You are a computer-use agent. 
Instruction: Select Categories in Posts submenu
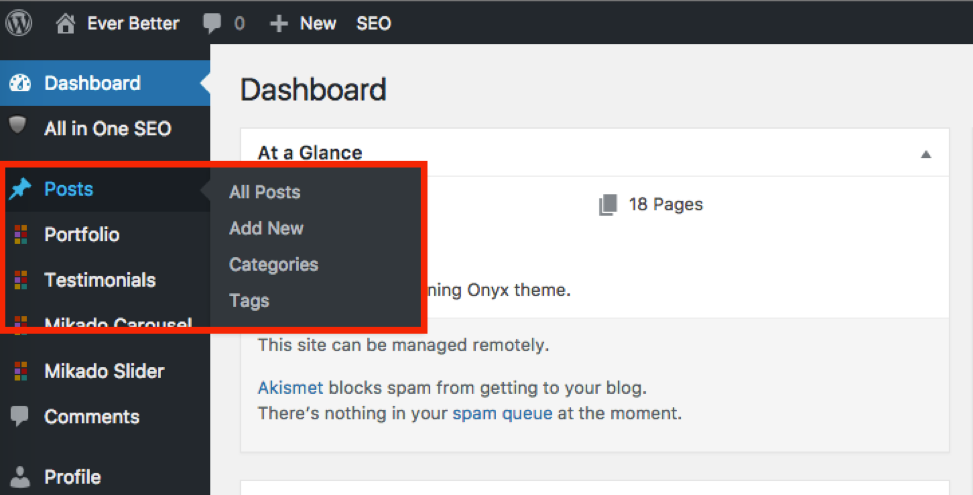coord(274,265)
